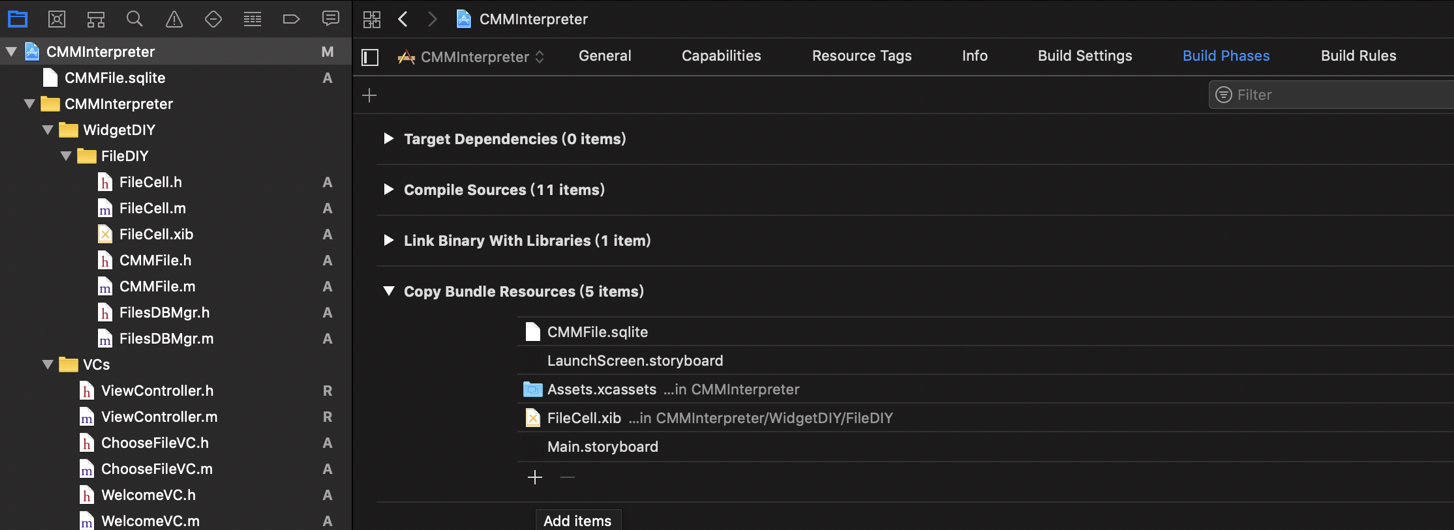Click the CMMFile.sqlite file icon in resources

(533, 332)
